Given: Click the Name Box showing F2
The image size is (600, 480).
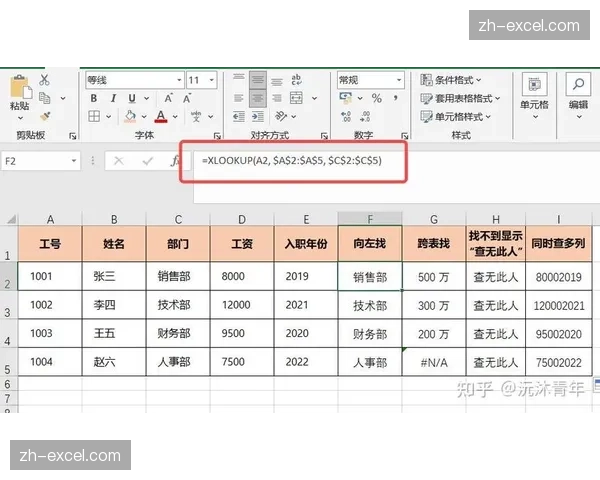Looking at the screenshot, I should pos(41,161).
